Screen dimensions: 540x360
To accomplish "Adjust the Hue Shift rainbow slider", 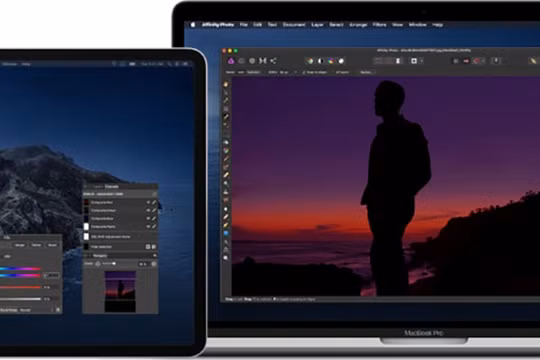I will pos(20,275).
